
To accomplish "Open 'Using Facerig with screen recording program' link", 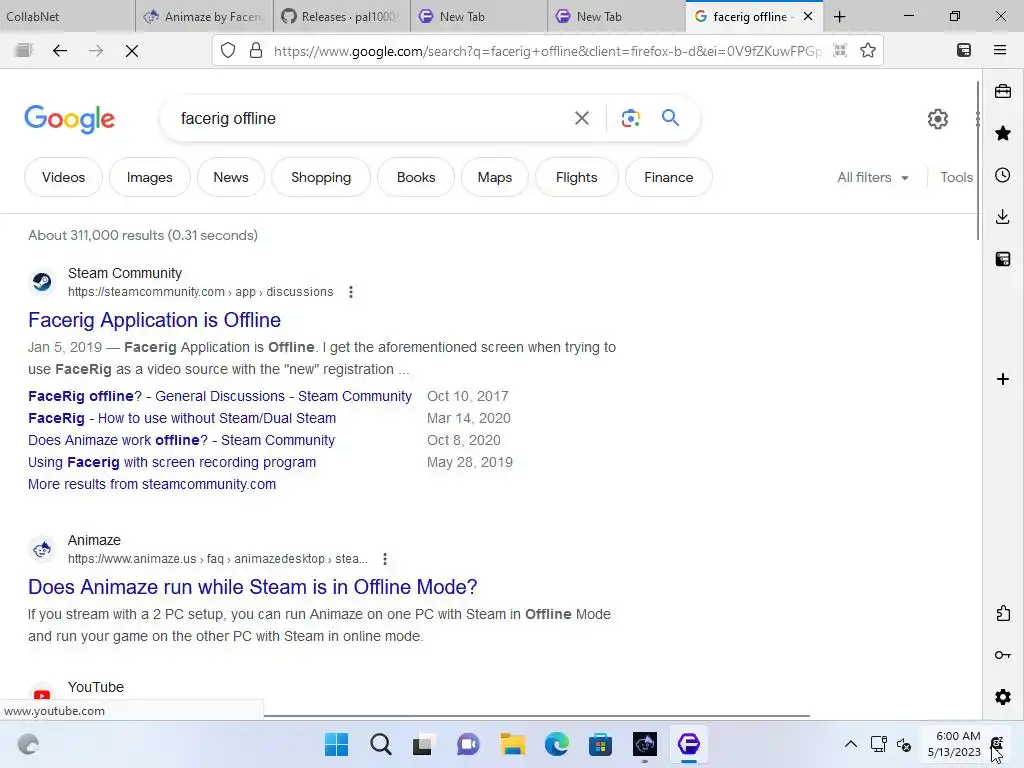I will click(172, 462).
